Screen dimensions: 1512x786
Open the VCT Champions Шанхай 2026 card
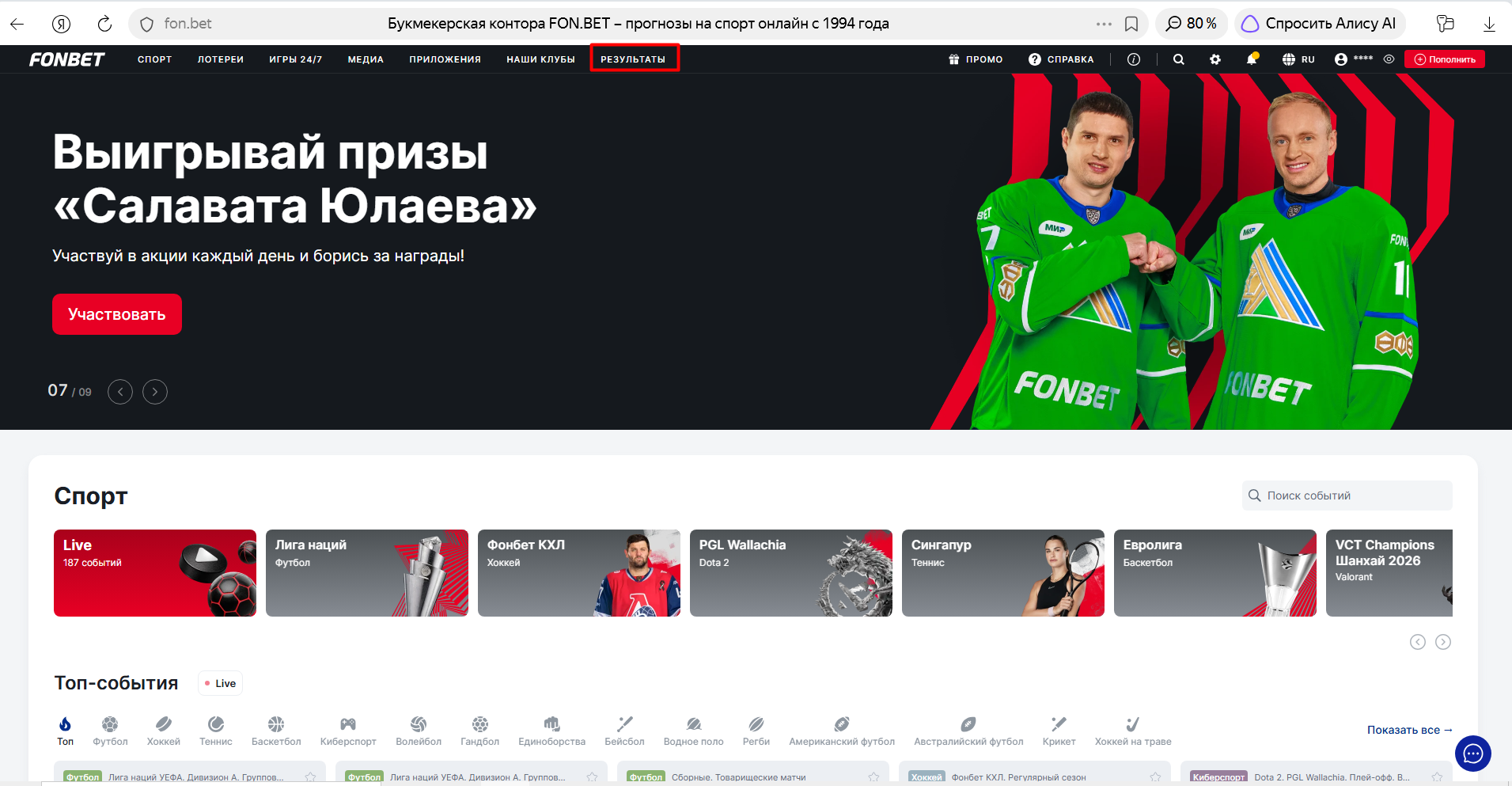tap(1389, 573)
